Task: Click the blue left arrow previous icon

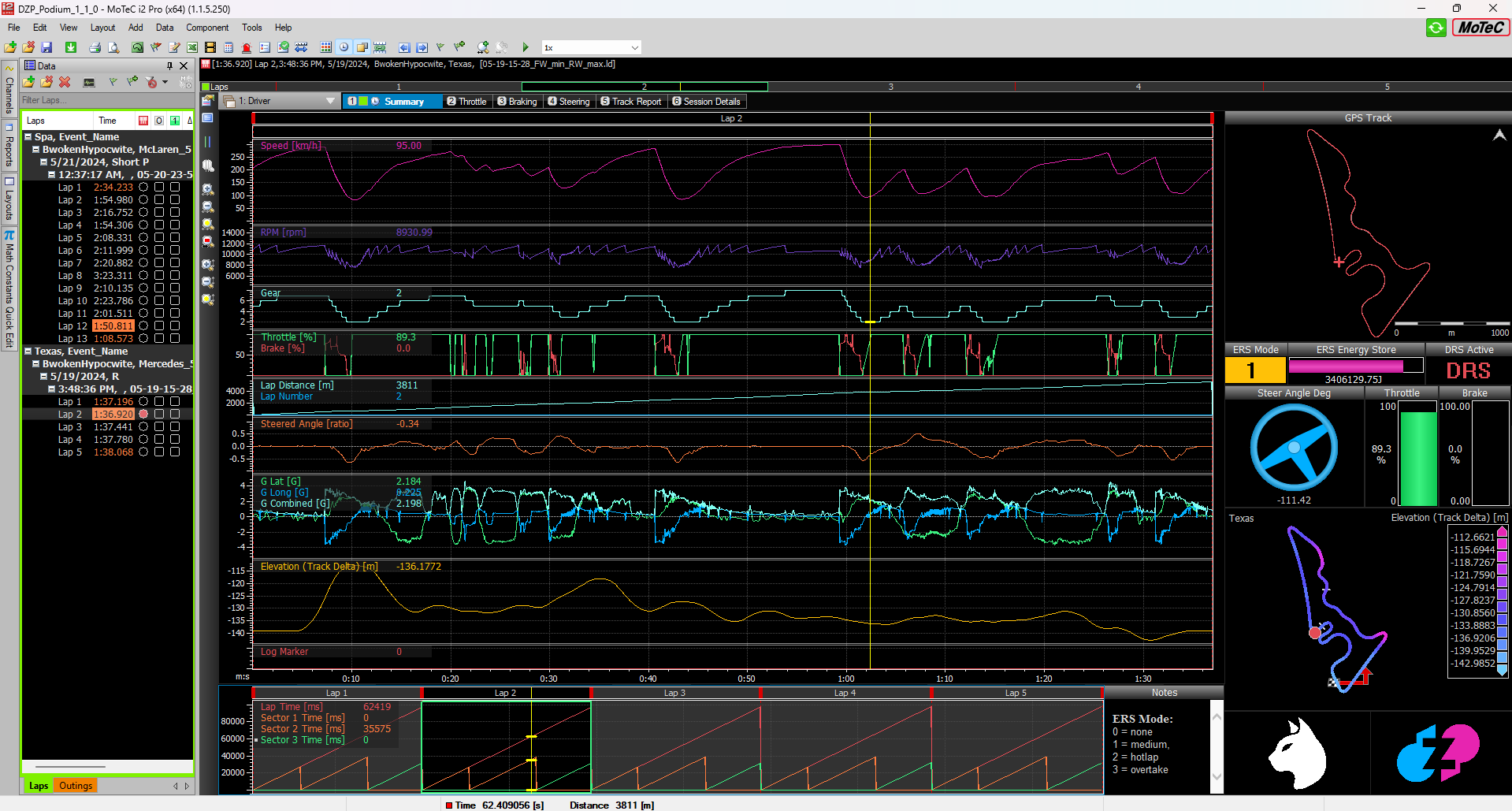Action: click(x=404, y=47)
